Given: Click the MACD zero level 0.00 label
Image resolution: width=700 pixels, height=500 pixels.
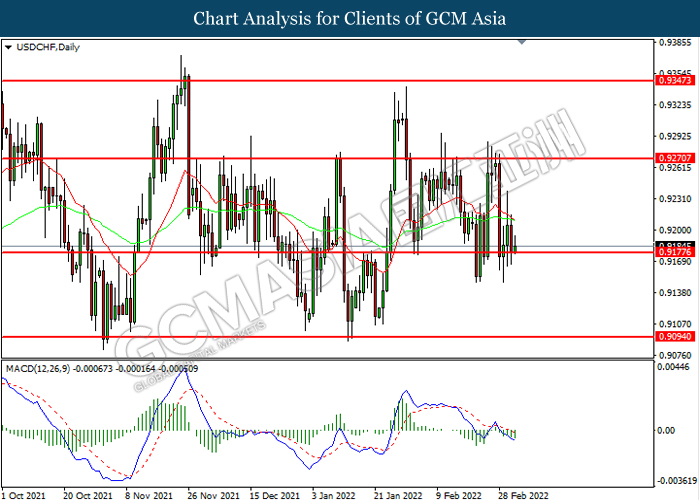Looking at the screenshot, I should coord(667,430).
